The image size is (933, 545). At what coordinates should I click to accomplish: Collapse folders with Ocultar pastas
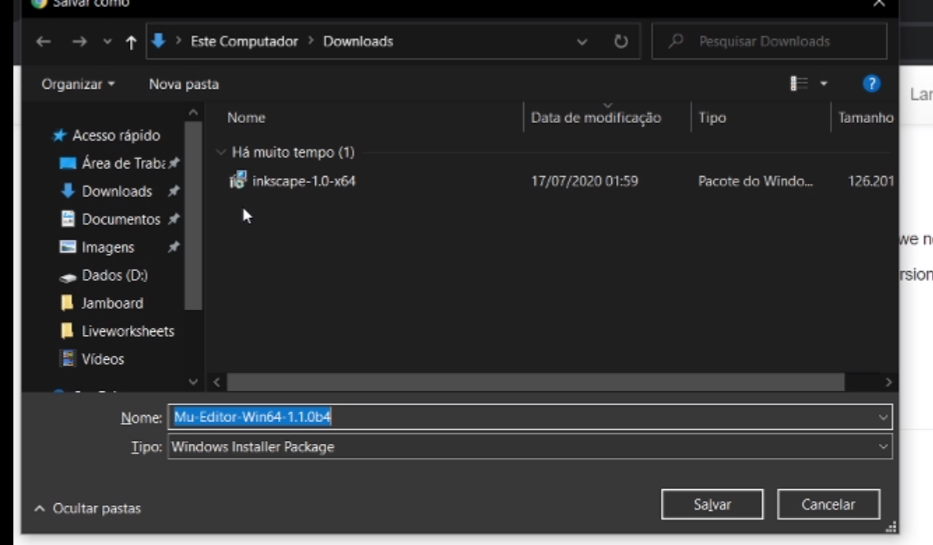tap(87, 508)
